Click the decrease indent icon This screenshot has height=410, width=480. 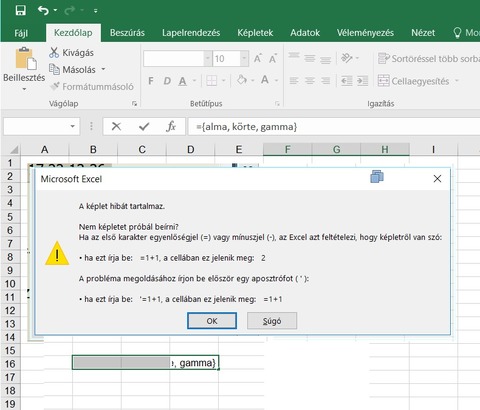click(347, 81)
